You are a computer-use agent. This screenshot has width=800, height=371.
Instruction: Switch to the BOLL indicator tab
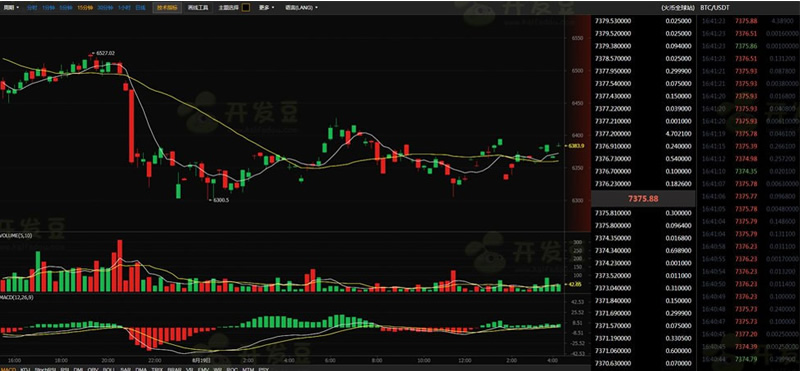point(109,369)
